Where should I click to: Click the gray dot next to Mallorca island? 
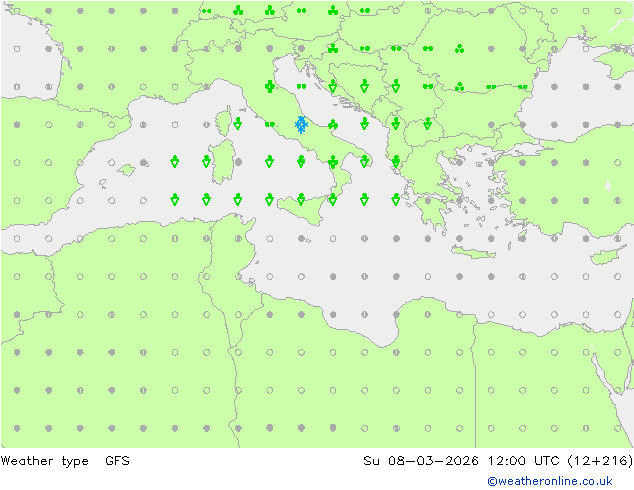pyautogui.click(x=144, y=163)
